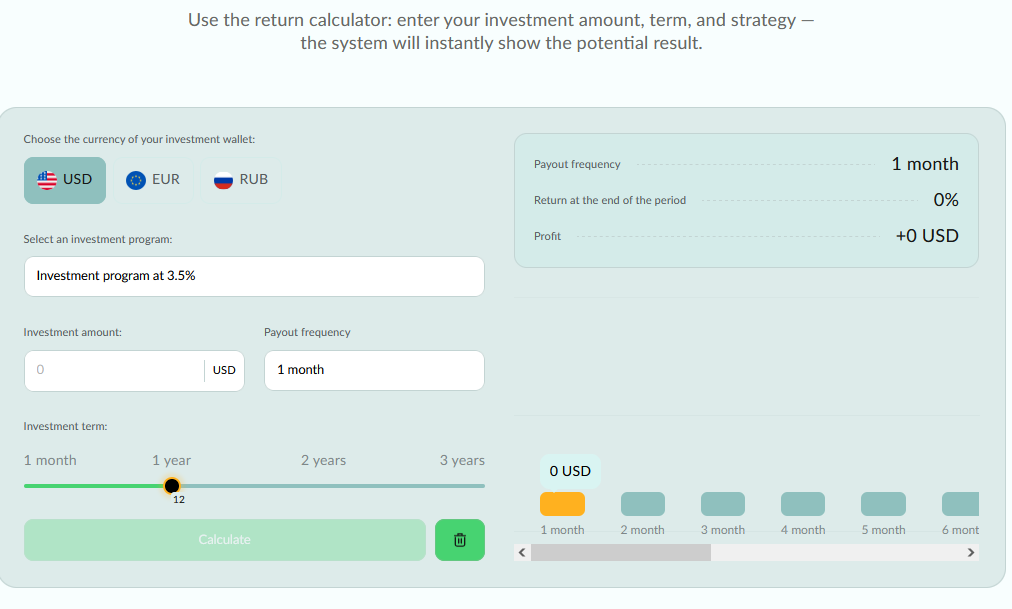Click the US flag icon
This screenshot has width=1012, height=609.
(47, 180)
